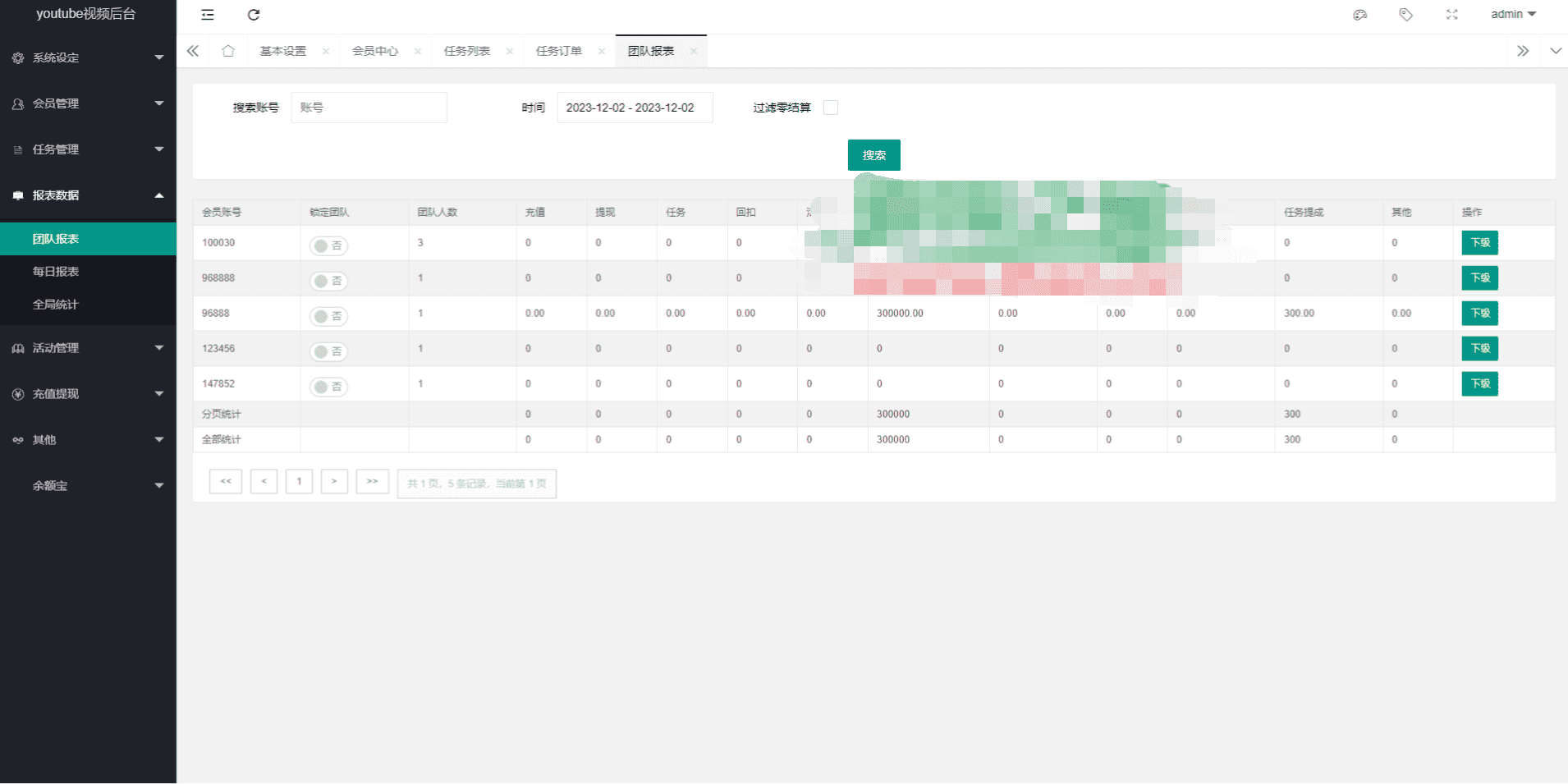1568x784 pixels.
Task: Toggle team lock switch for account 147852
Action: pyautogui.click(x=328, y=387)
